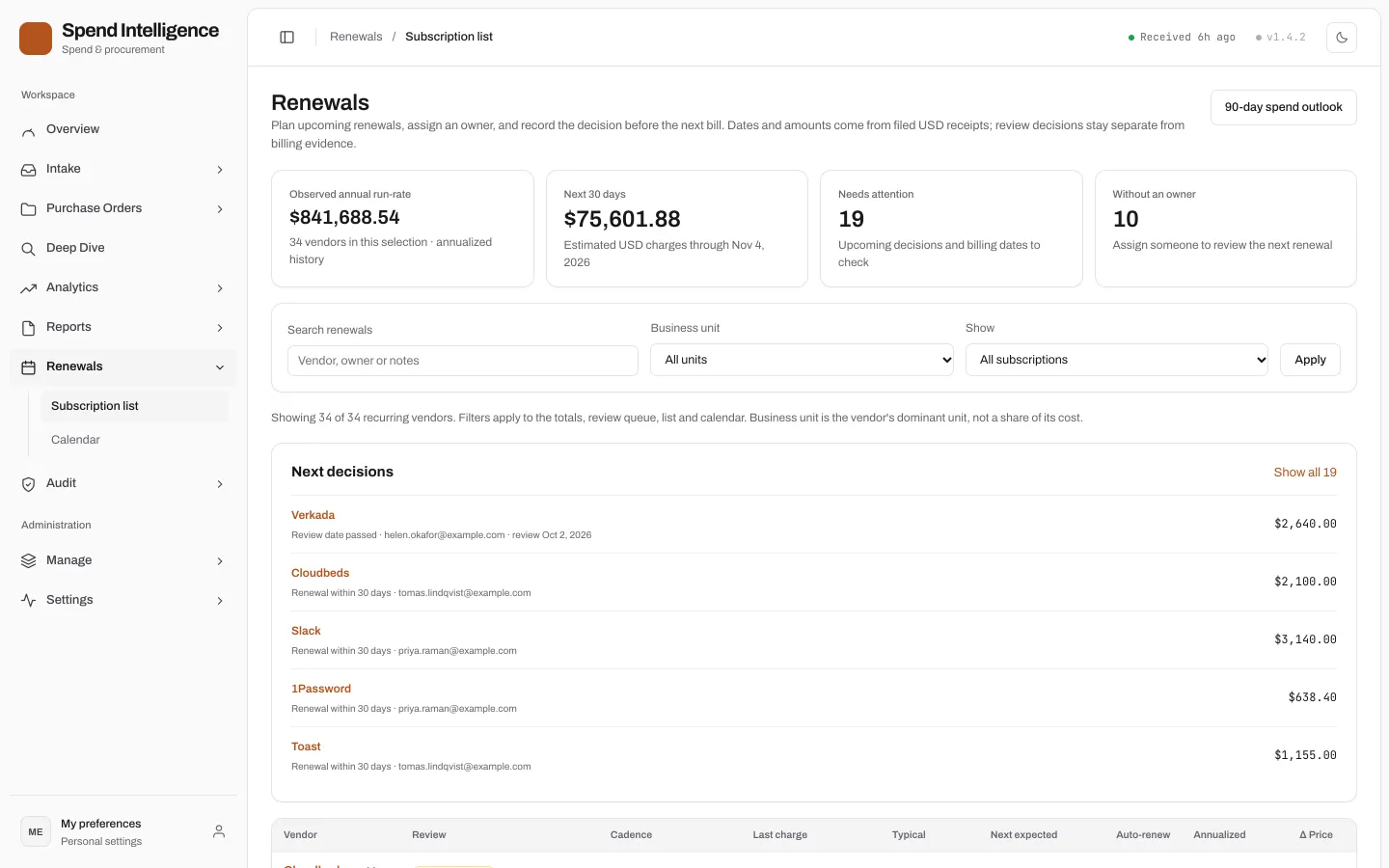Screen dimensions: 1389x868
Task: Click the Purchase Orders folder icon
Action: (x=29, y=209)
